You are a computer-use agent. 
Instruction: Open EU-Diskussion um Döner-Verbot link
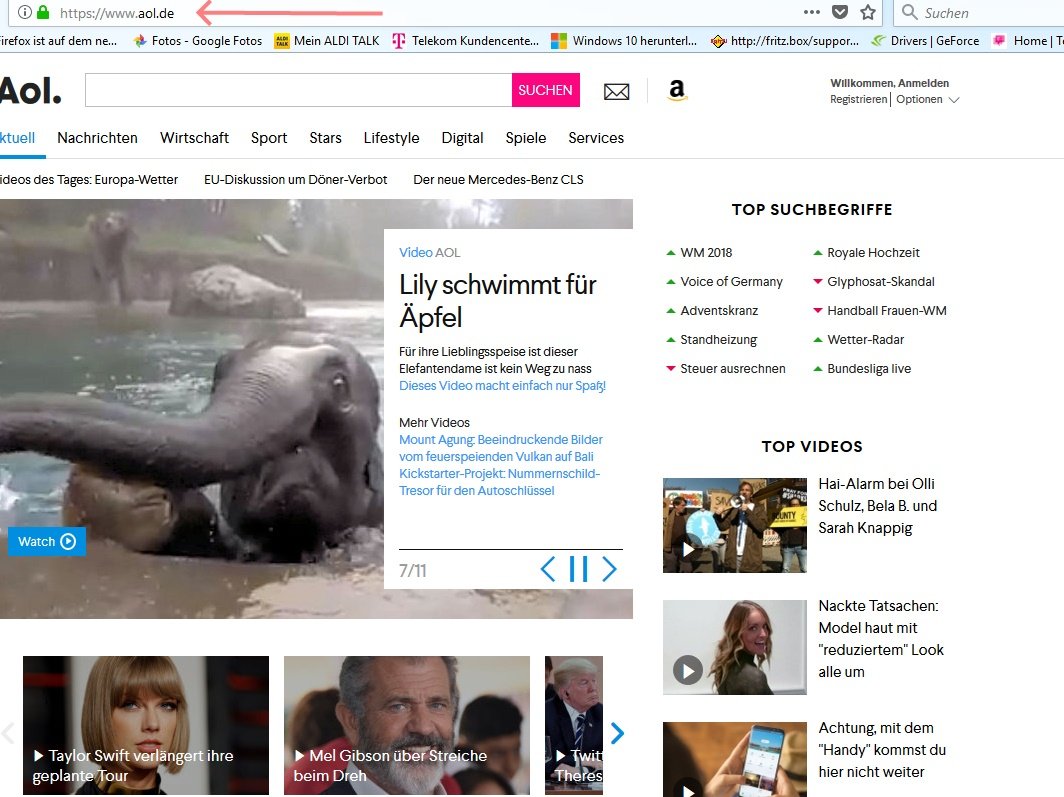(x=295, y=180)
